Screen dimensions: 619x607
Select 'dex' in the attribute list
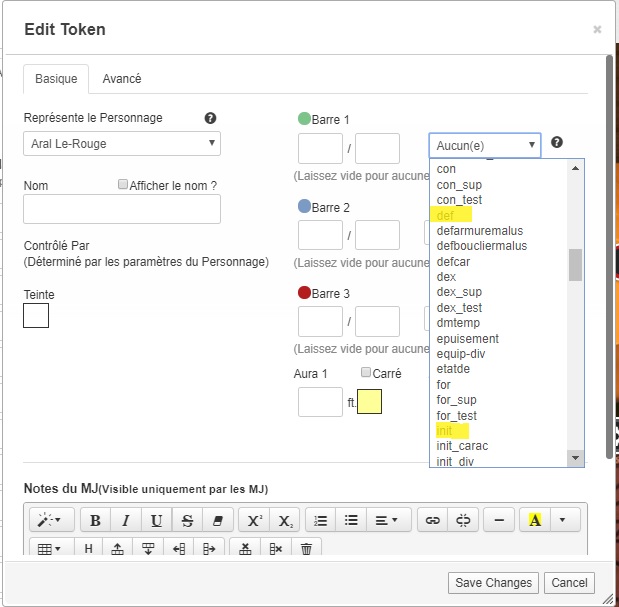click(x=446, y=277)
